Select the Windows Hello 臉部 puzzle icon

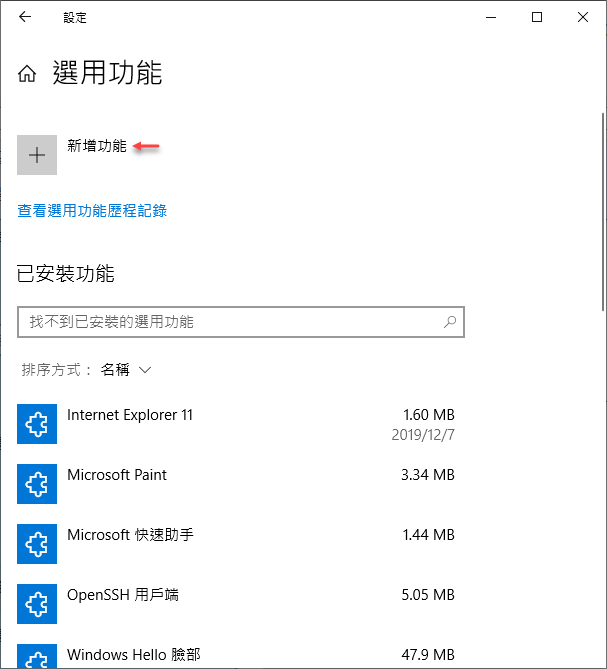pyautogui.click(x=37, y=656)
